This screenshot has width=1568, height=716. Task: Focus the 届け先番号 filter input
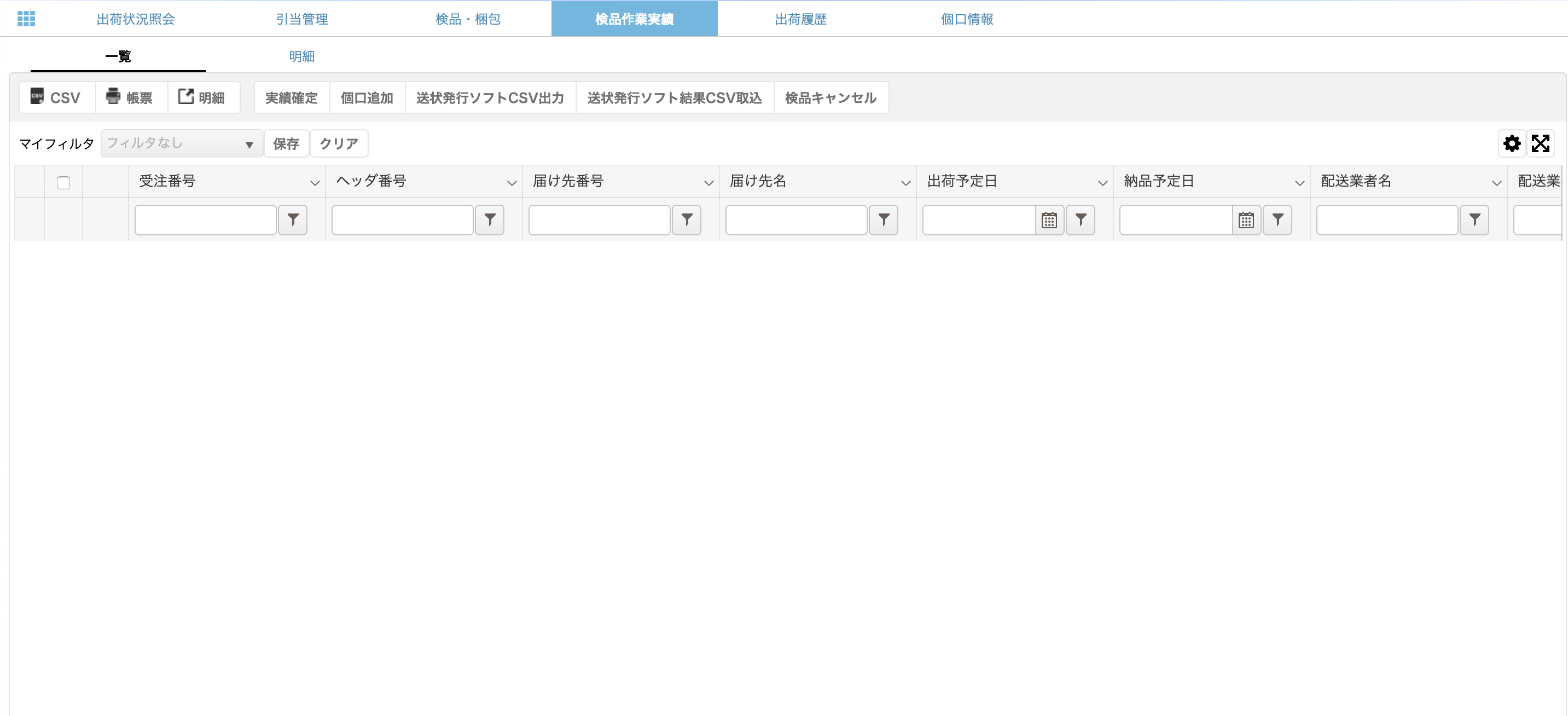coord(600,220)
